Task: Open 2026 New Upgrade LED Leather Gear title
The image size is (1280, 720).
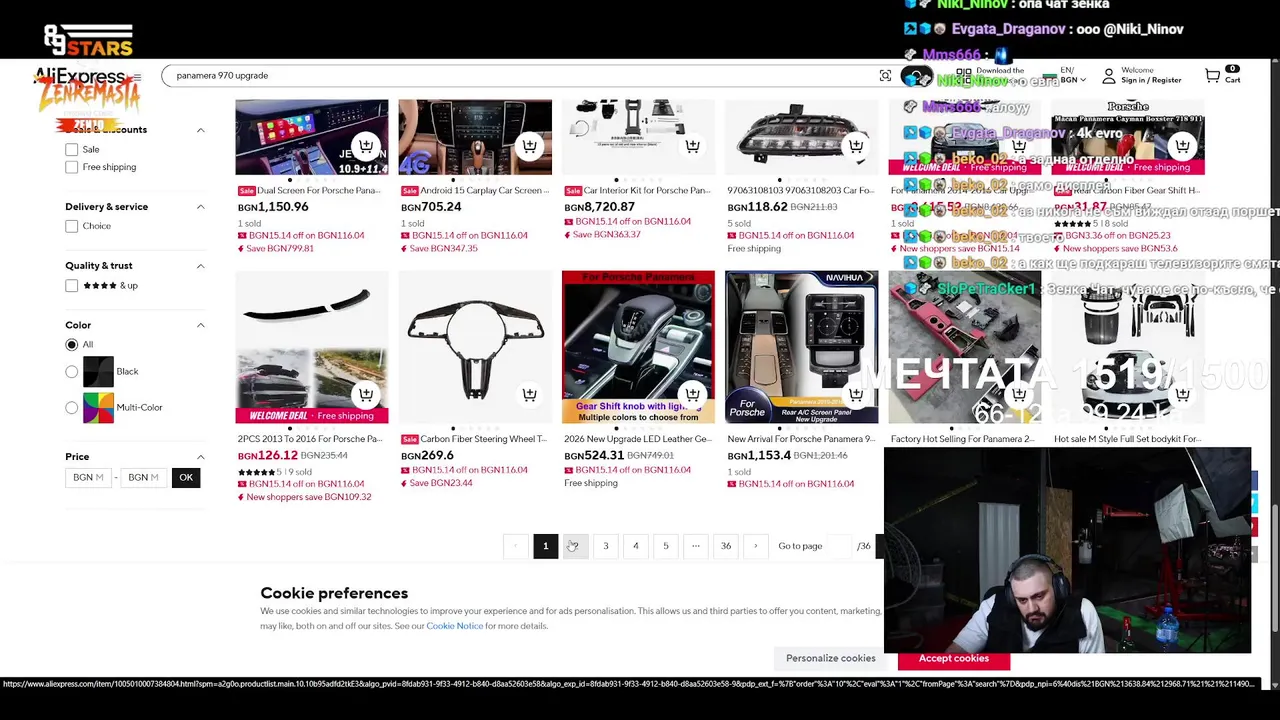Action: 638,439
